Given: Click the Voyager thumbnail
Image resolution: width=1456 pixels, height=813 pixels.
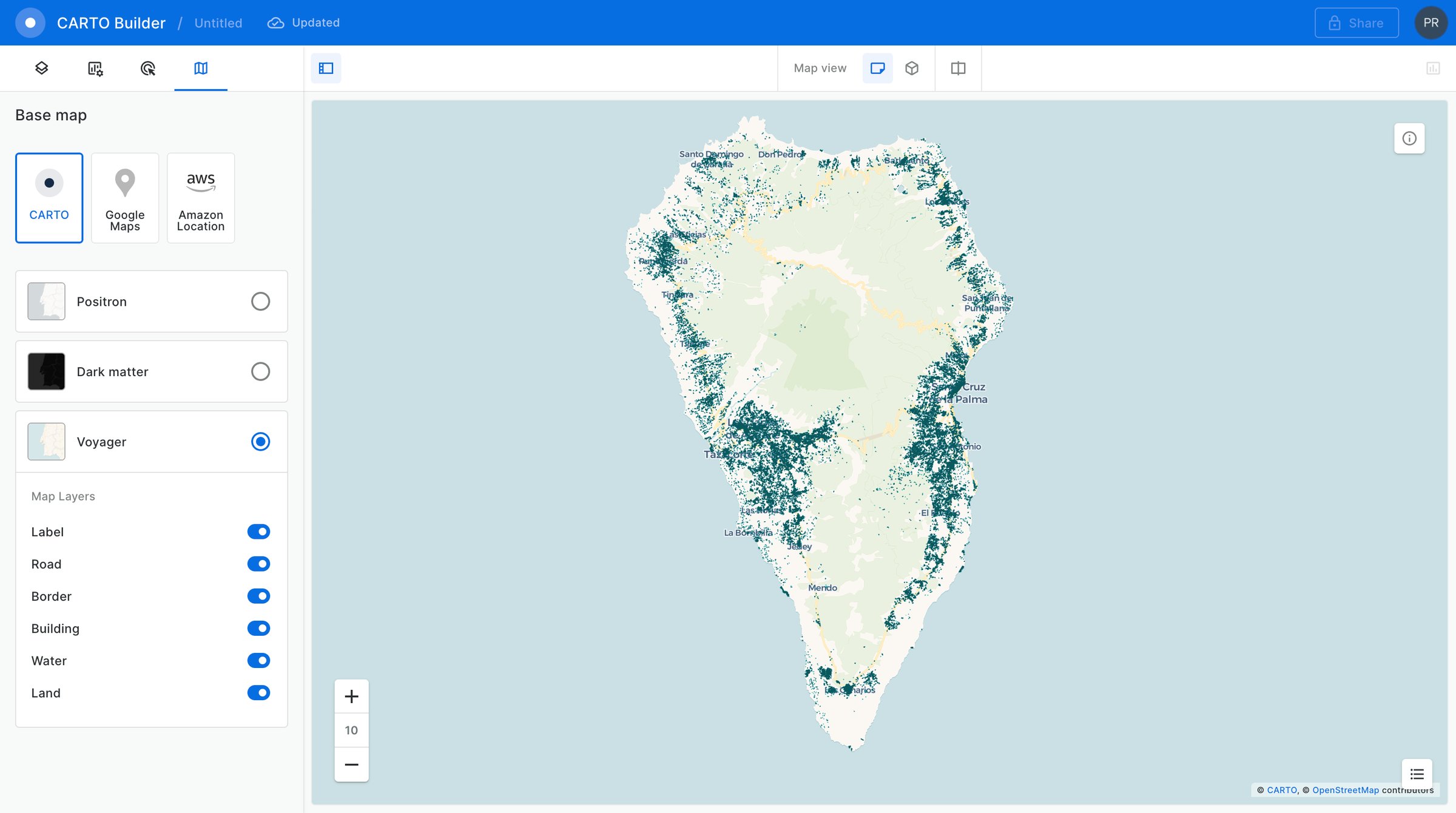Looking at the screenshot, I should tap(47, 442).
